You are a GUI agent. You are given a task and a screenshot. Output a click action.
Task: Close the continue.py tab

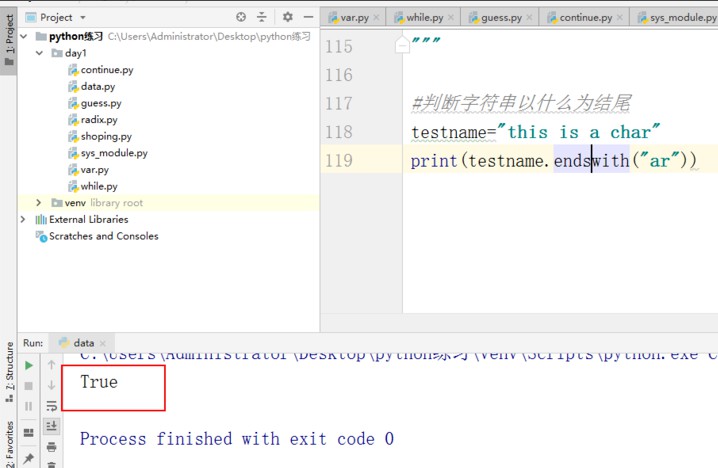(620, 17)
